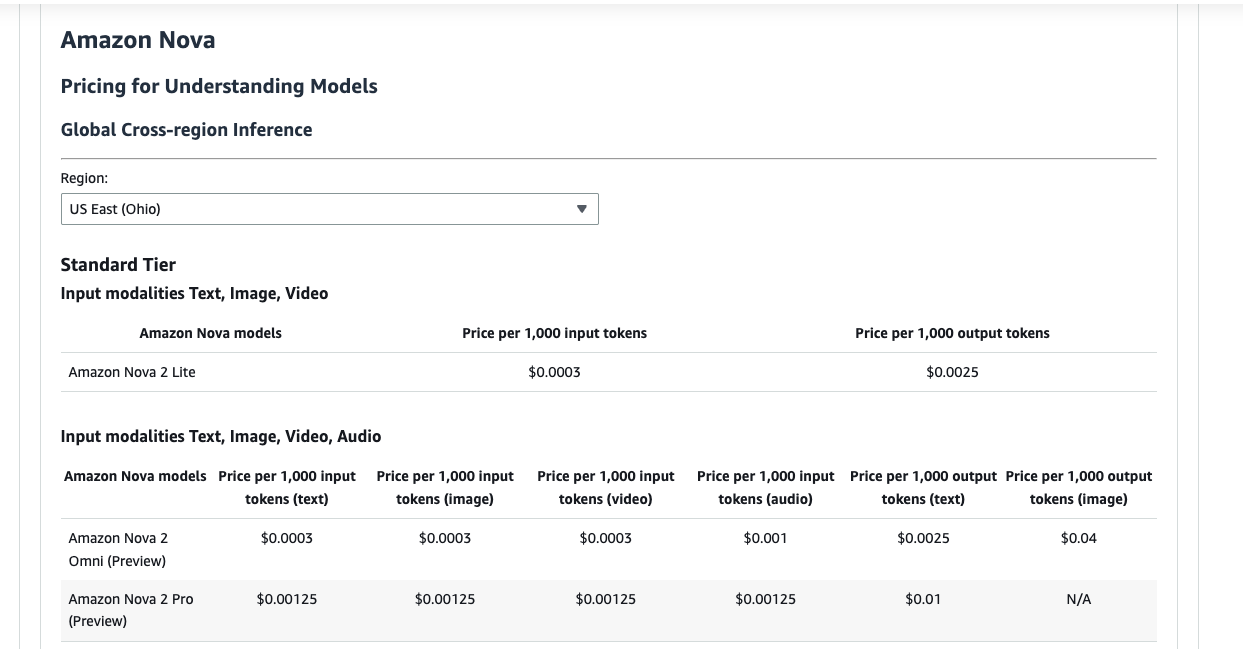Screen dimensions: 1243x649
Task: Select the Nova 2 Pro text output price $0.01
Action: tap(922, 599)
